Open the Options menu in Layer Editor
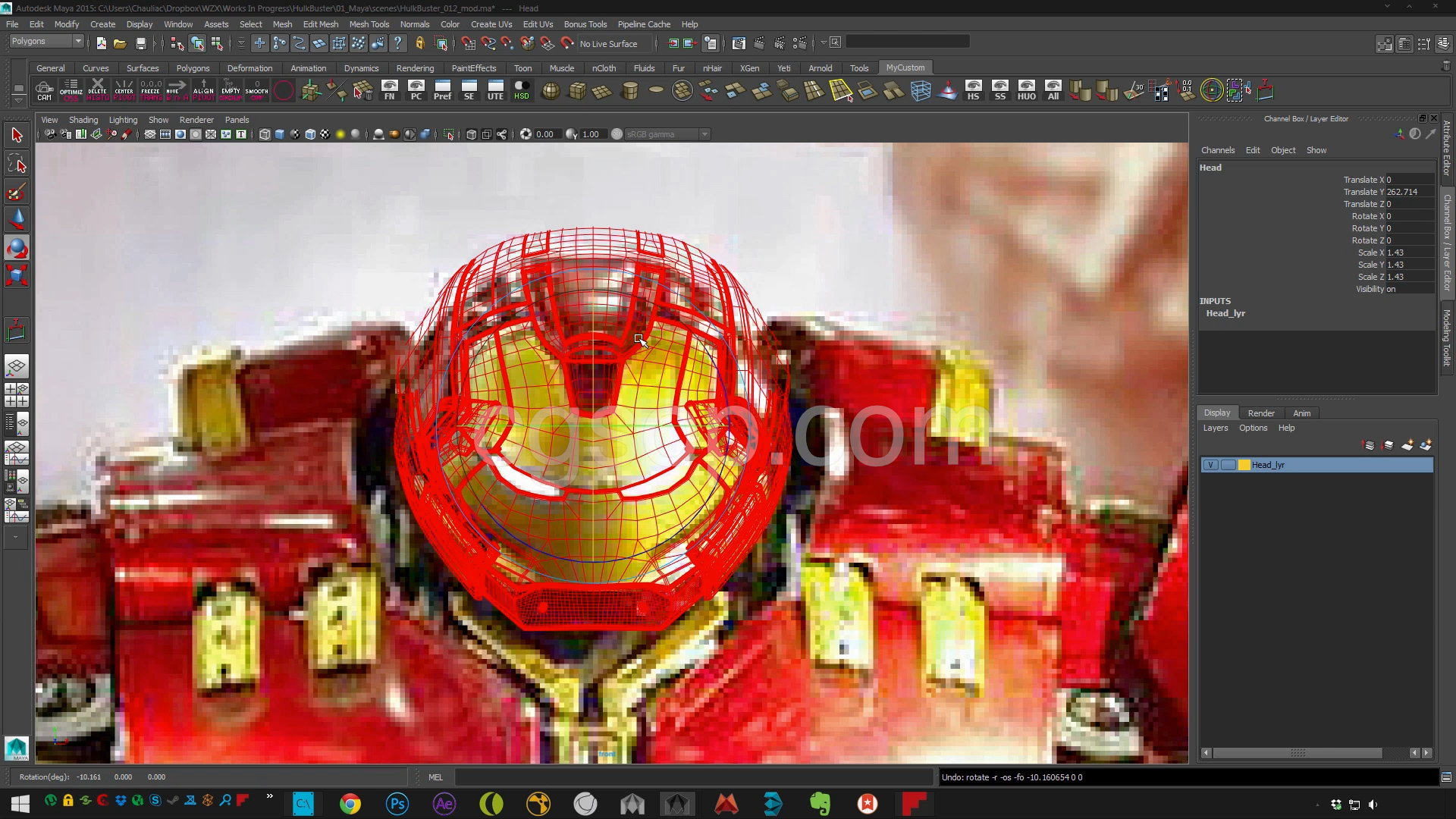 (1253, 428)
